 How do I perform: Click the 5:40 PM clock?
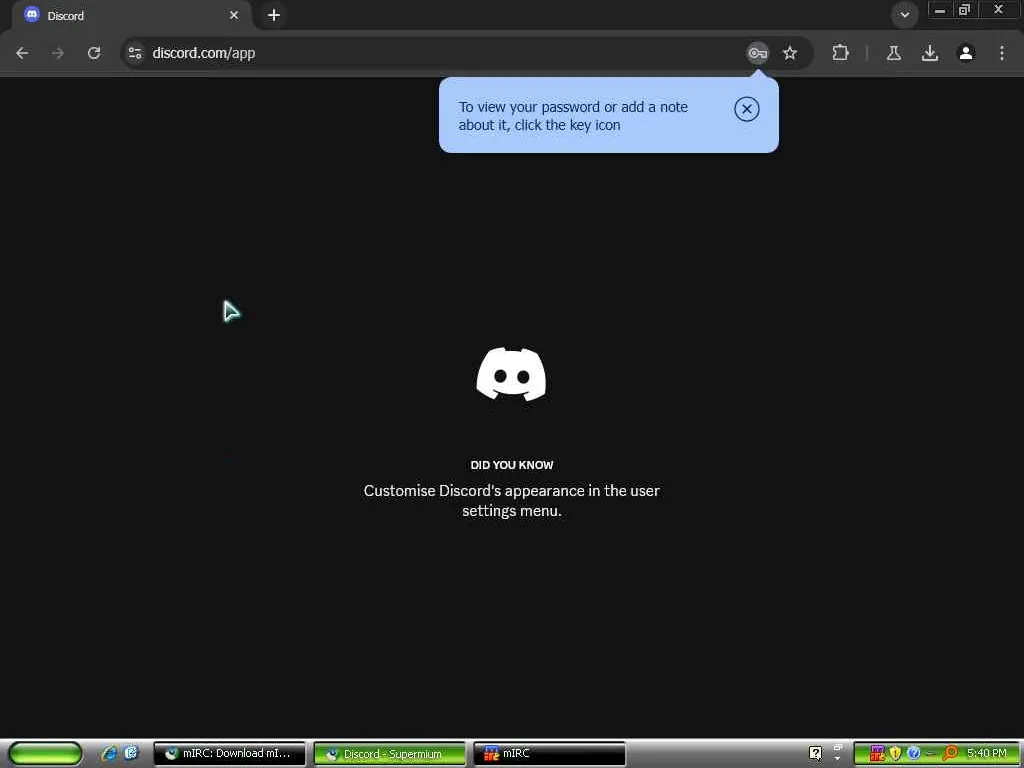987,754
